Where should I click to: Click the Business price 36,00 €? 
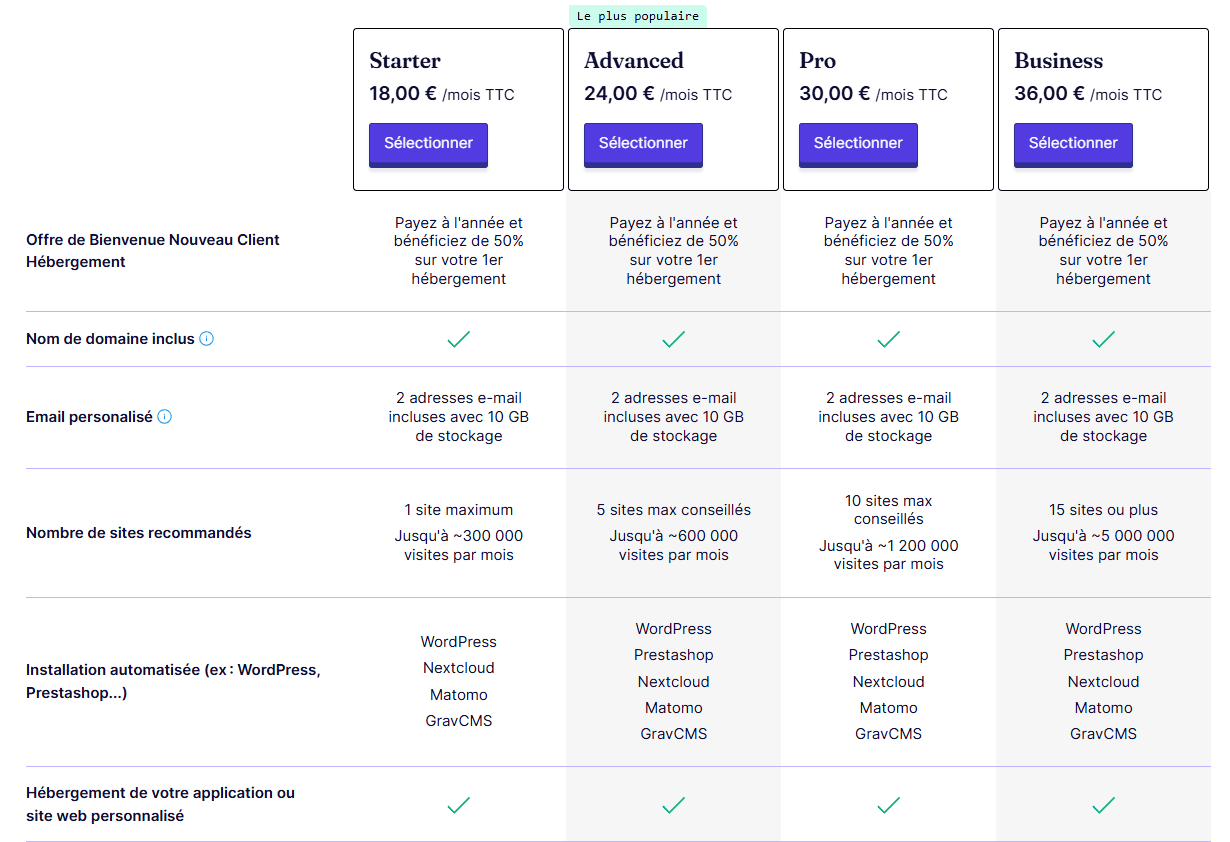1049,94
